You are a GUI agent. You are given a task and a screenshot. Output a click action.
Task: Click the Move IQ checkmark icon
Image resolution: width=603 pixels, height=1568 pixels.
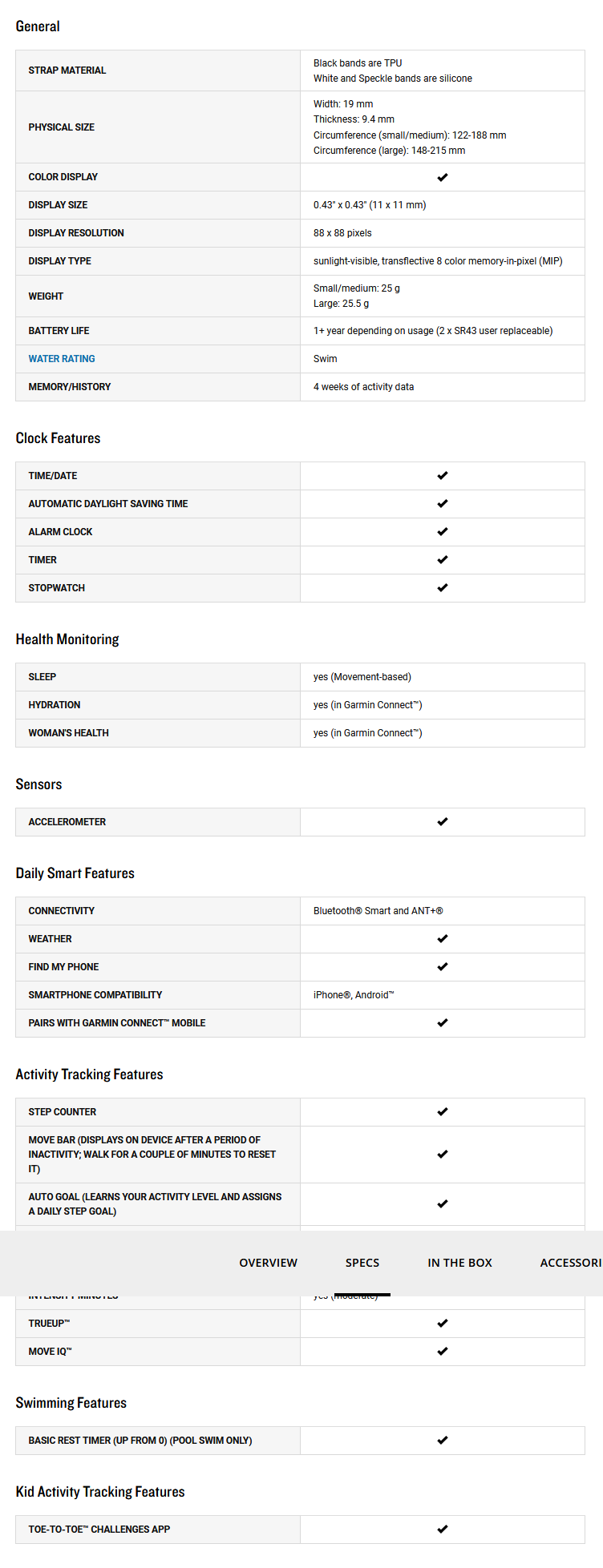point(443,1352)
